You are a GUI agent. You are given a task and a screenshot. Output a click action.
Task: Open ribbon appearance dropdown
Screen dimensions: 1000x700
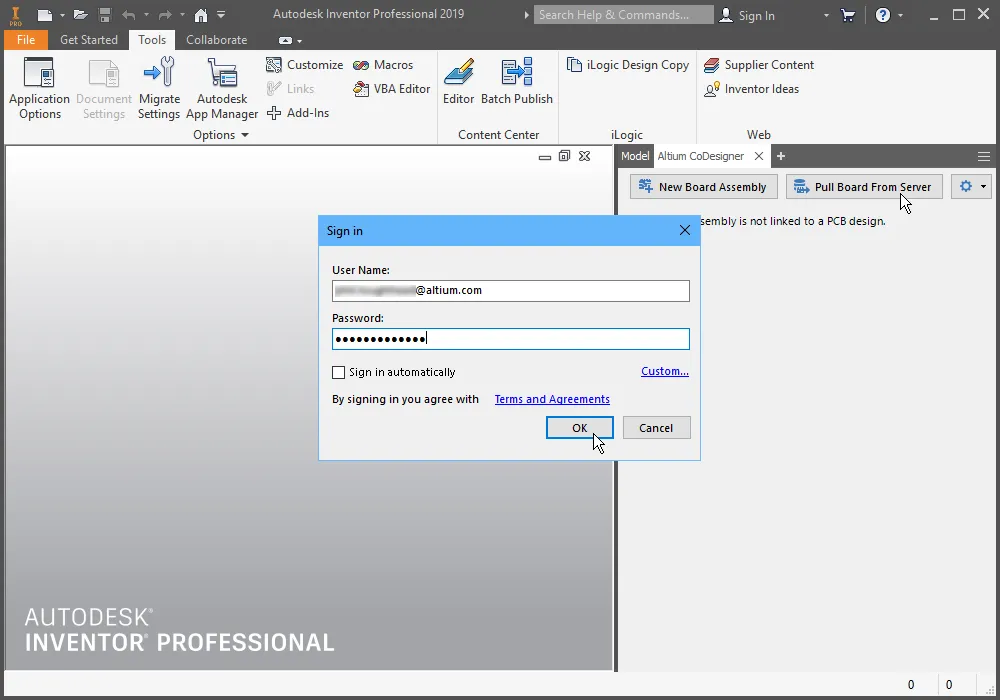[x=290, y=41]
